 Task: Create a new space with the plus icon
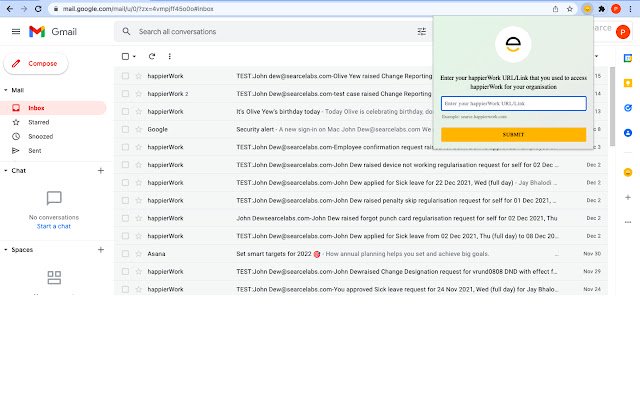point(101,250)
